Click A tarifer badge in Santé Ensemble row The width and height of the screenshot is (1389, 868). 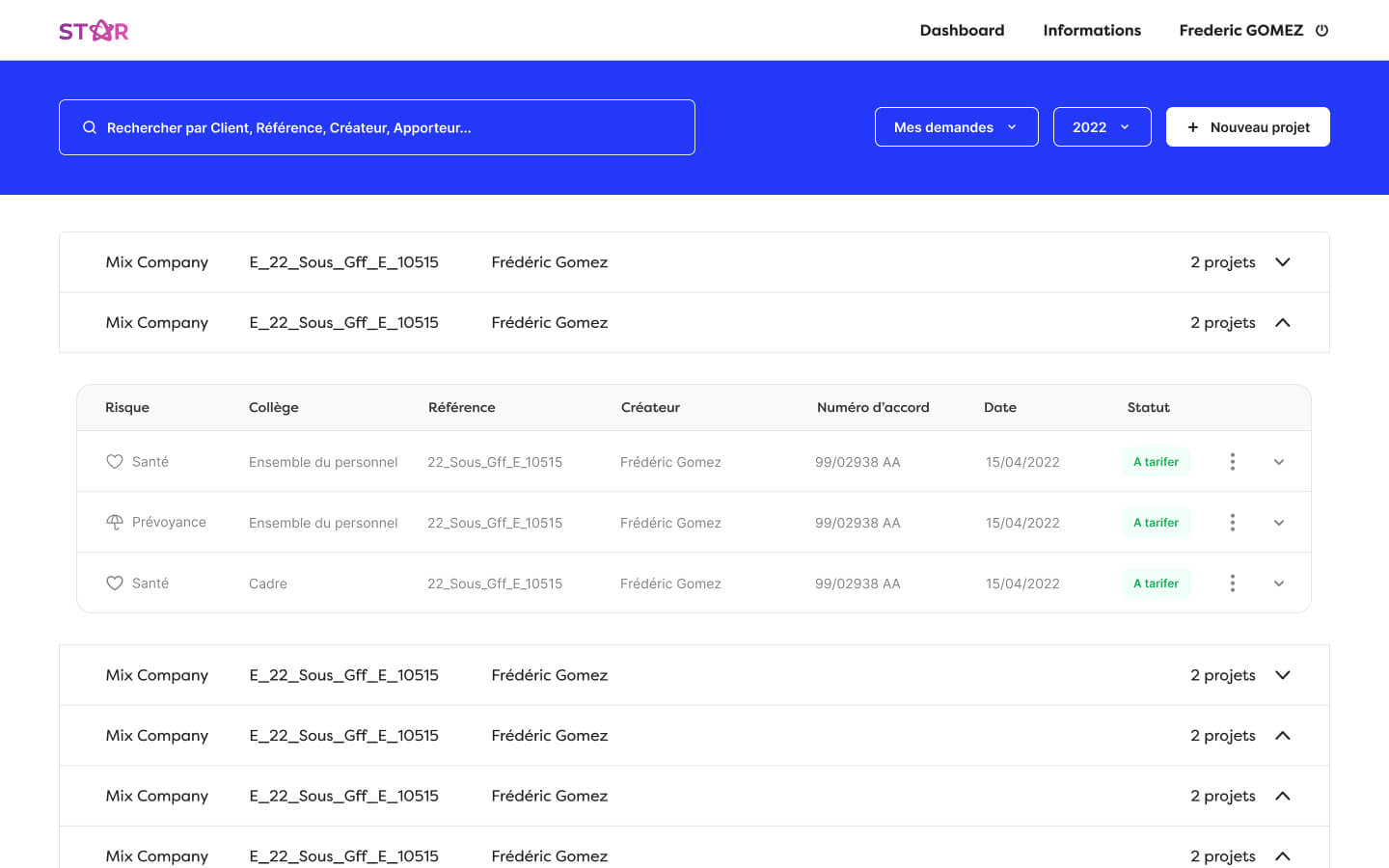point(1157,462)
